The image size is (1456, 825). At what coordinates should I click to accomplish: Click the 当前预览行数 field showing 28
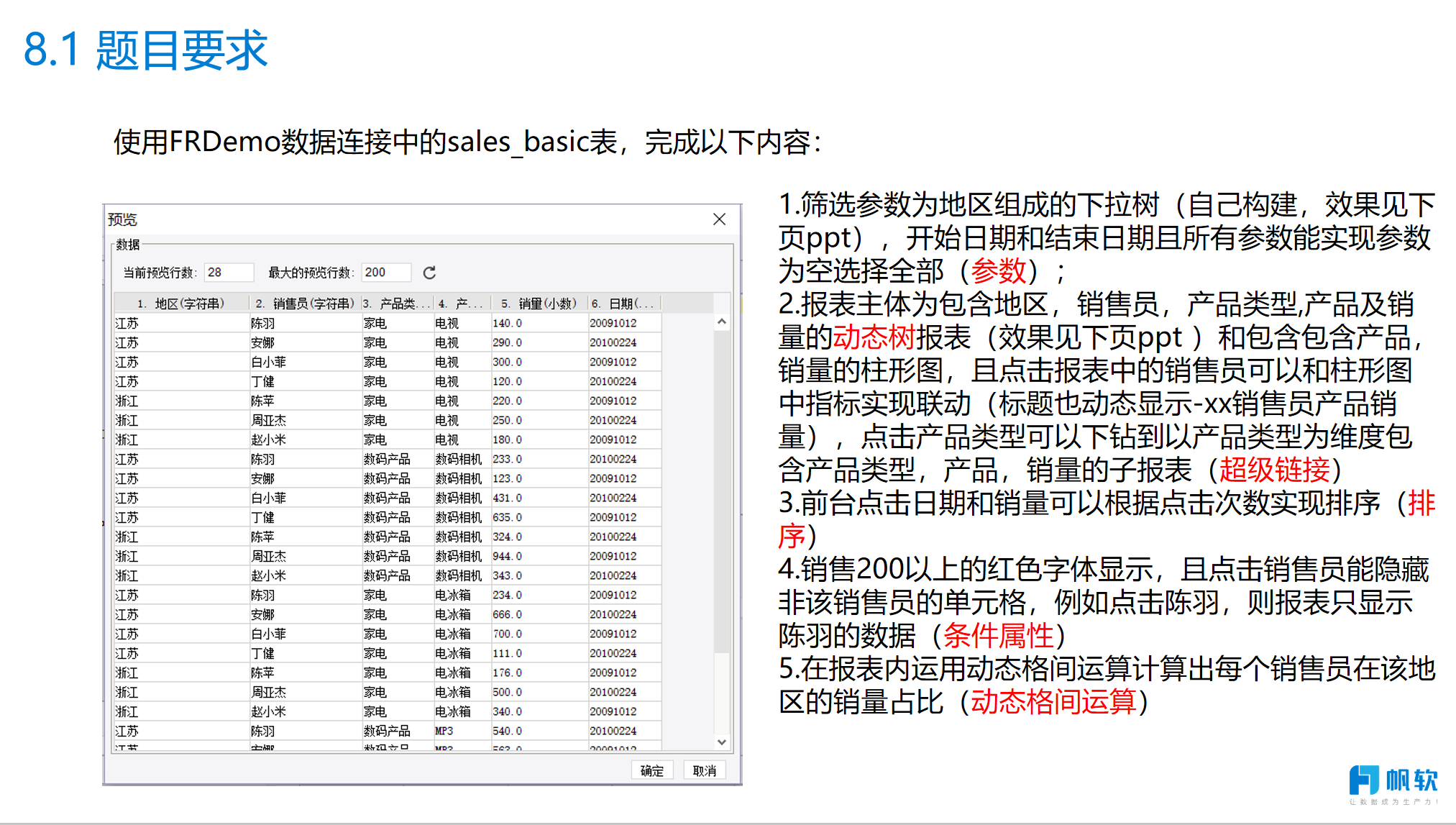tap(229, 273)
